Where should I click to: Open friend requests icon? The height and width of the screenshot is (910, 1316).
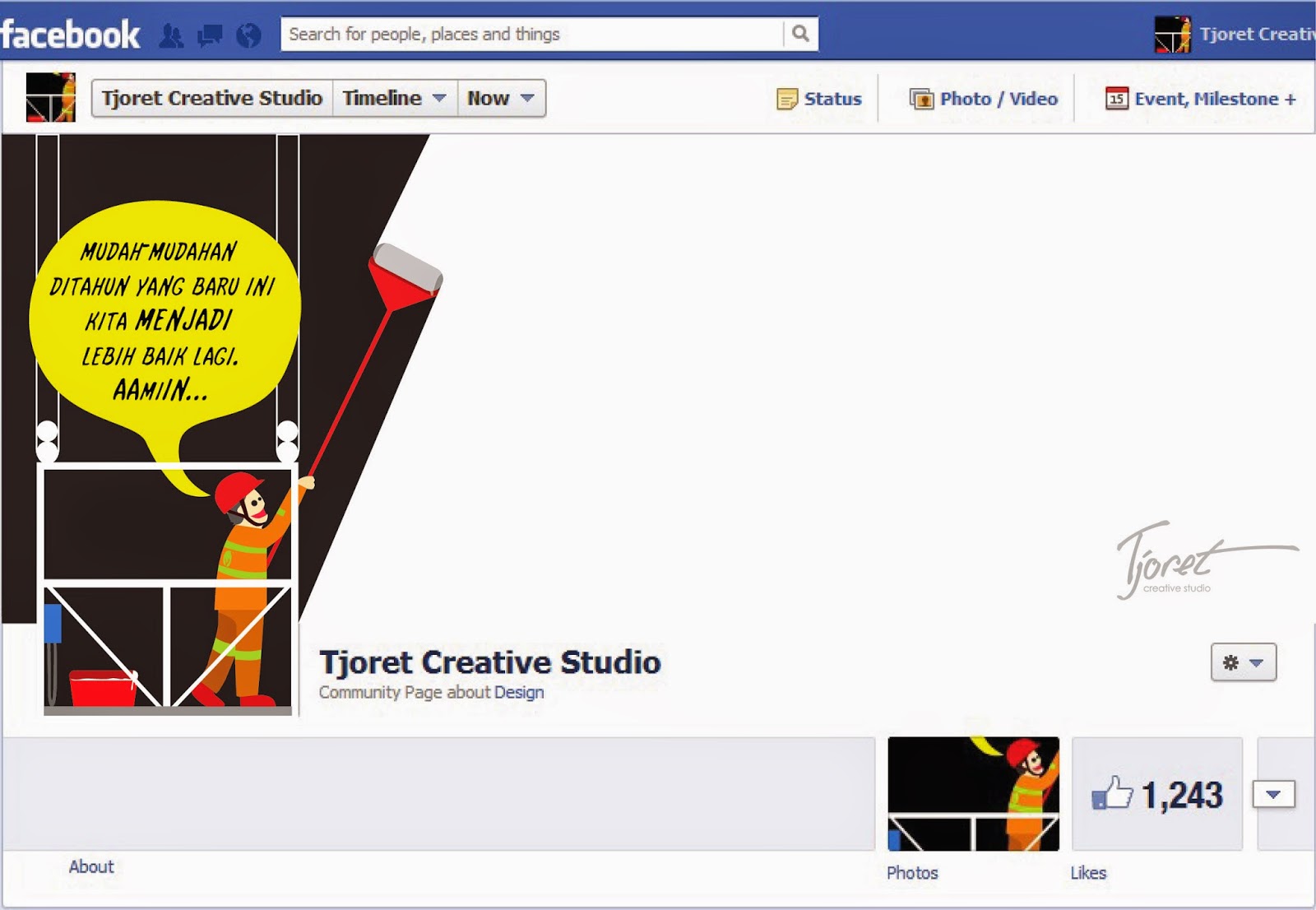click(x=171, y=35)
